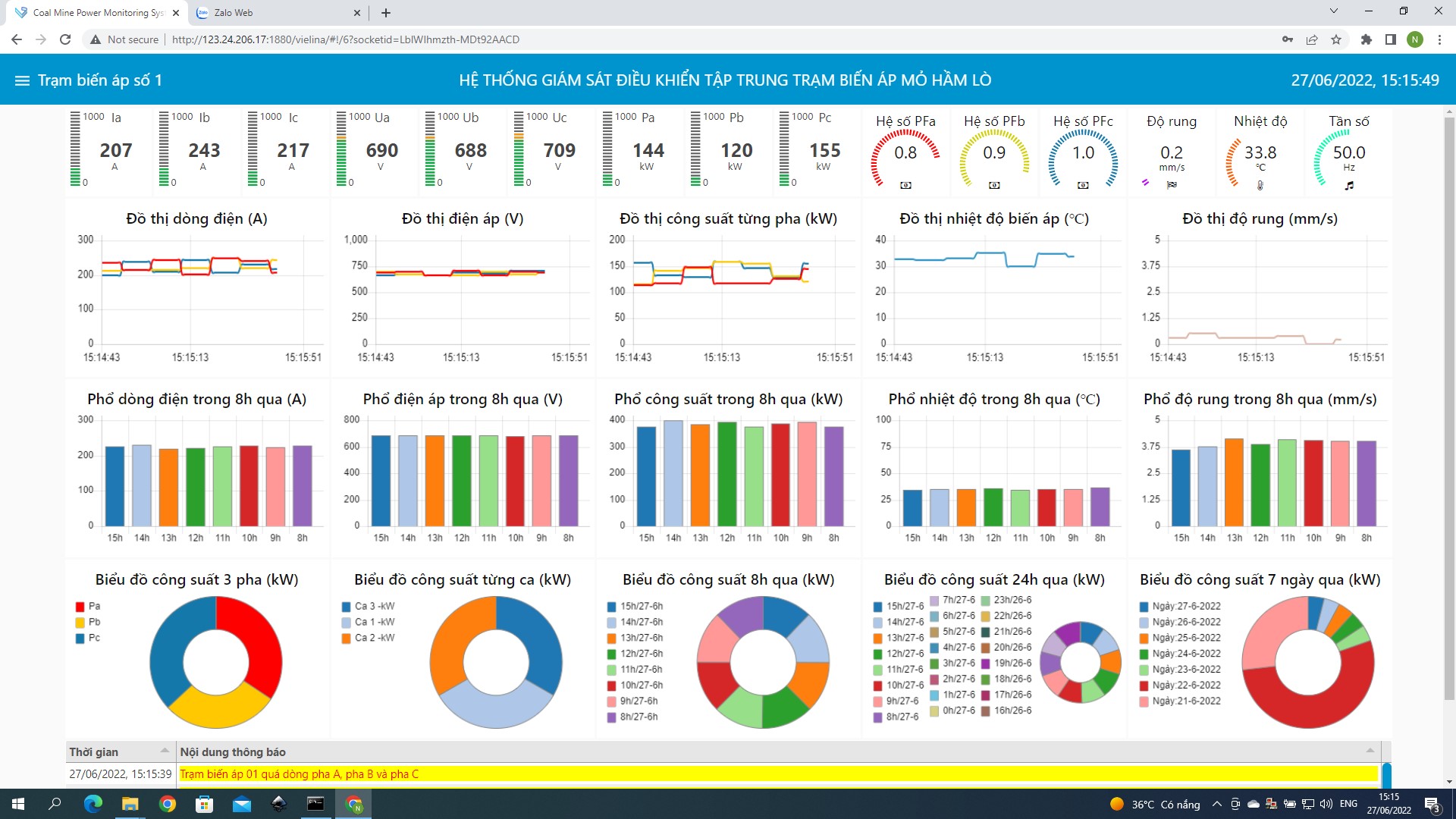This screenshot has width=1456, height=819.
Task: Open a new browser tab
Action: (x=386, y=13)
